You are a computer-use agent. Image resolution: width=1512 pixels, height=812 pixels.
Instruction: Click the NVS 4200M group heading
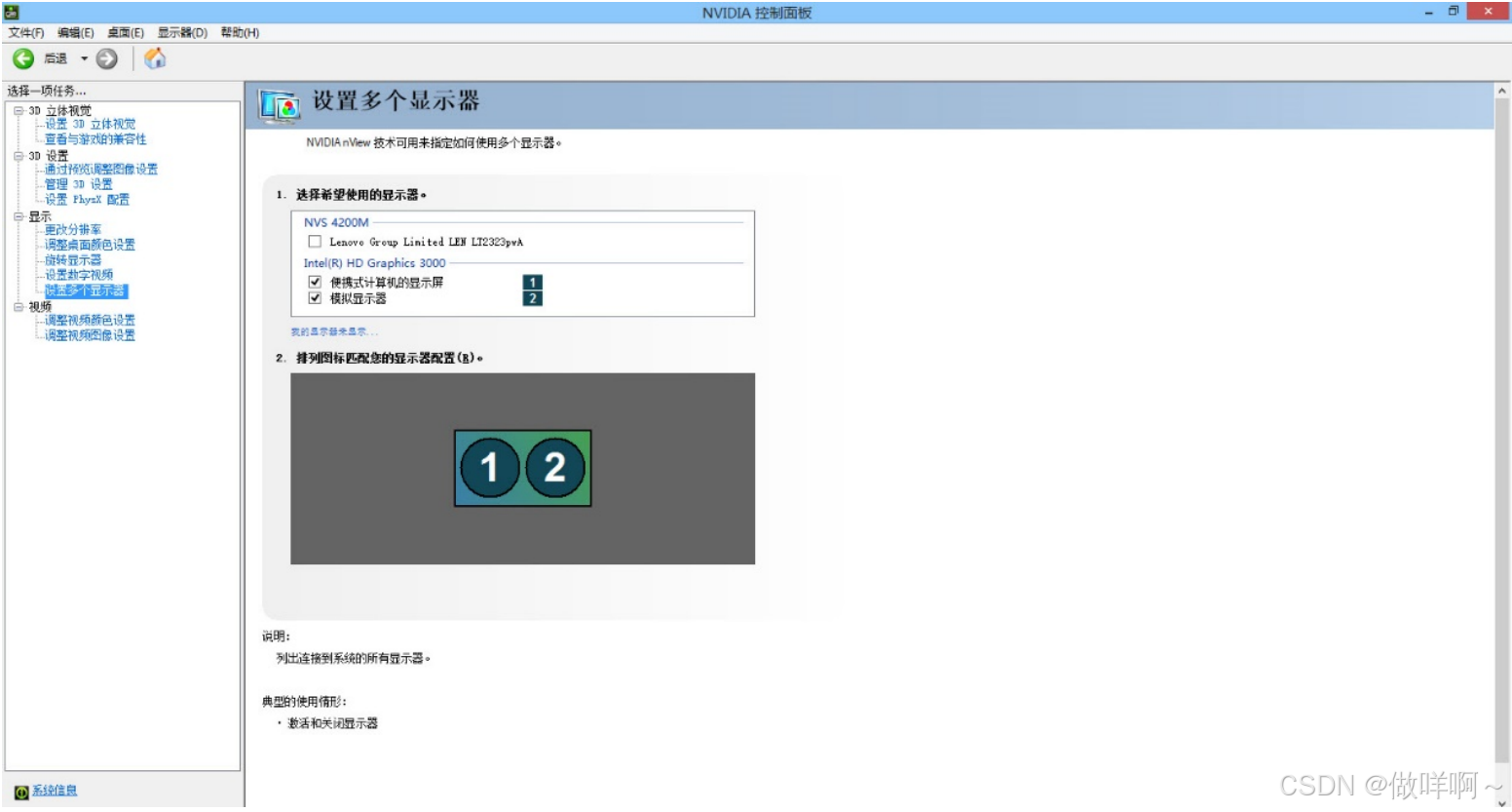[x=336, y=222]
